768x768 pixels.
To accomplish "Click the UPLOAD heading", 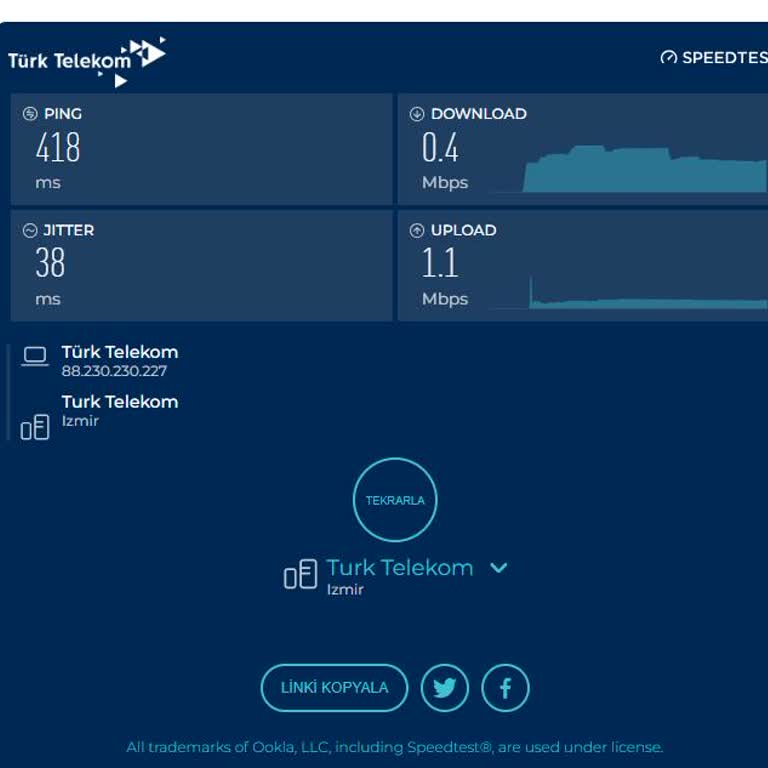I will (x=463, y=230).
